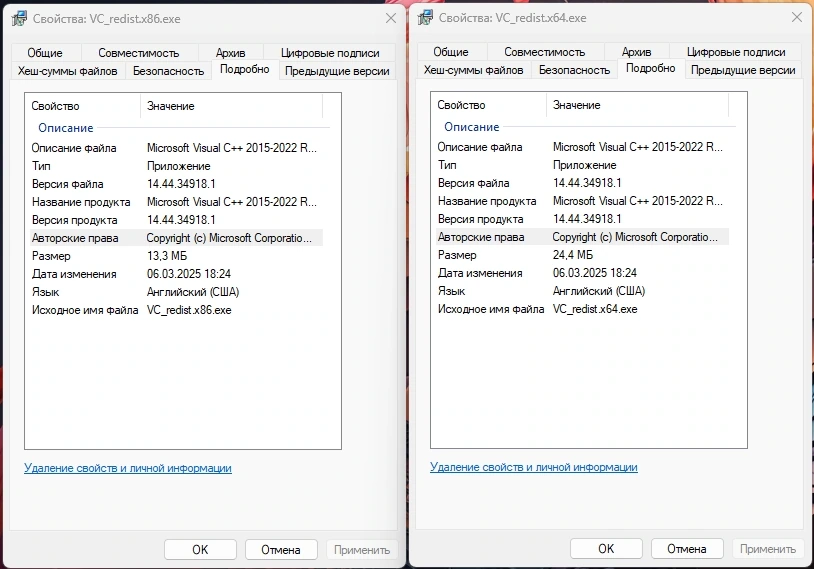
Task: Open Удаление свойств link in x64 window
Action: 534,467
